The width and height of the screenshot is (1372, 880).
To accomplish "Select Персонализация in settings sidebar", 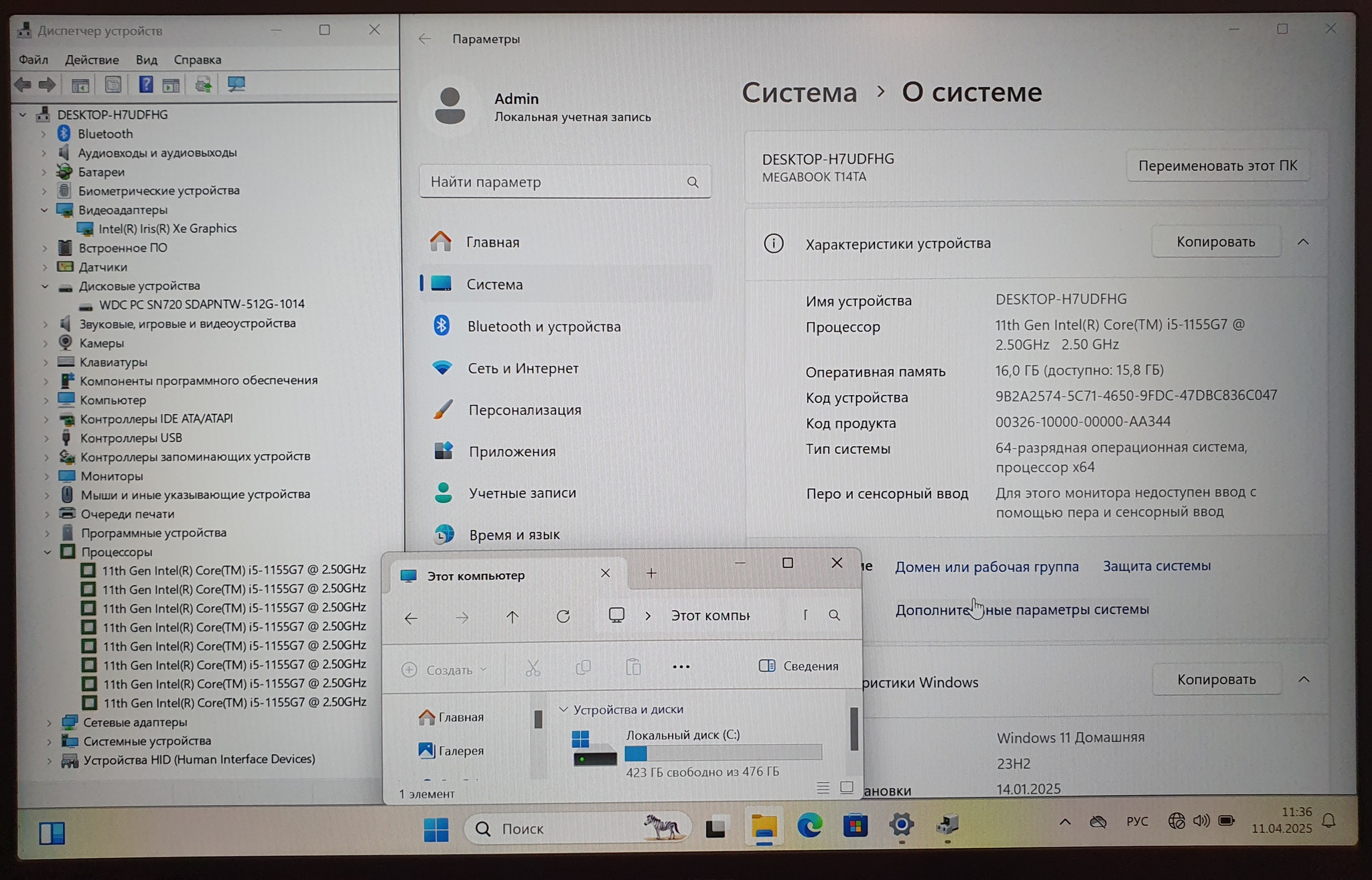I will [524, 410].
